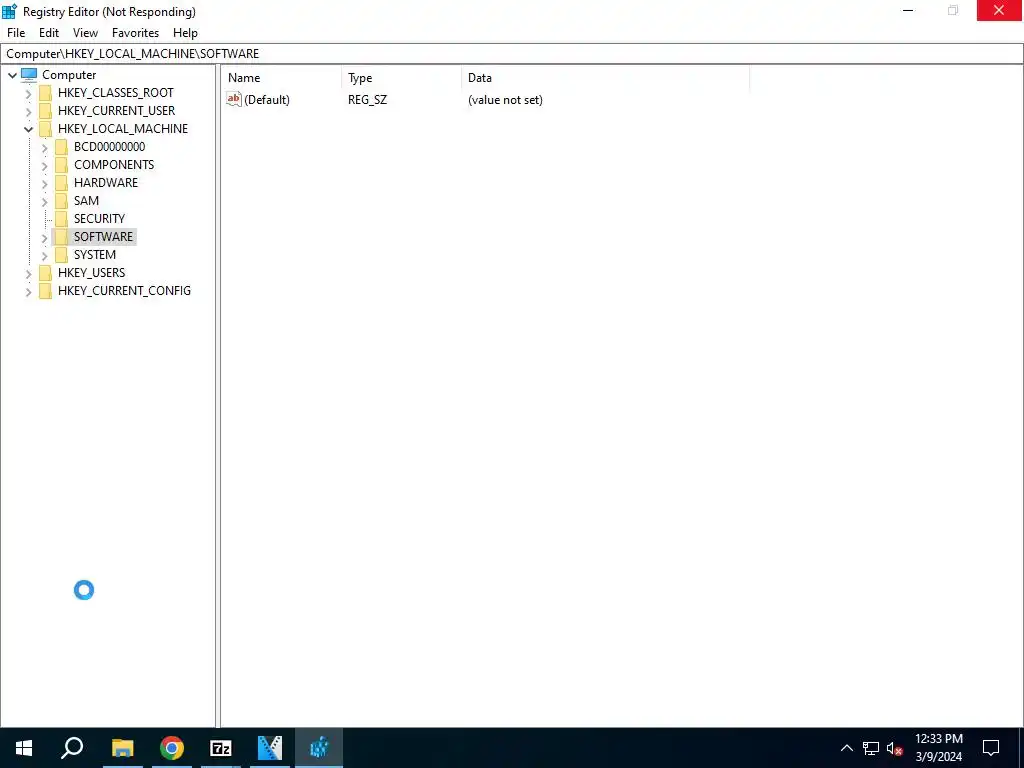The height and width of the screenshot is (768, 1024).
Task: Expand the BCD00000000 key
Action: 44,148
